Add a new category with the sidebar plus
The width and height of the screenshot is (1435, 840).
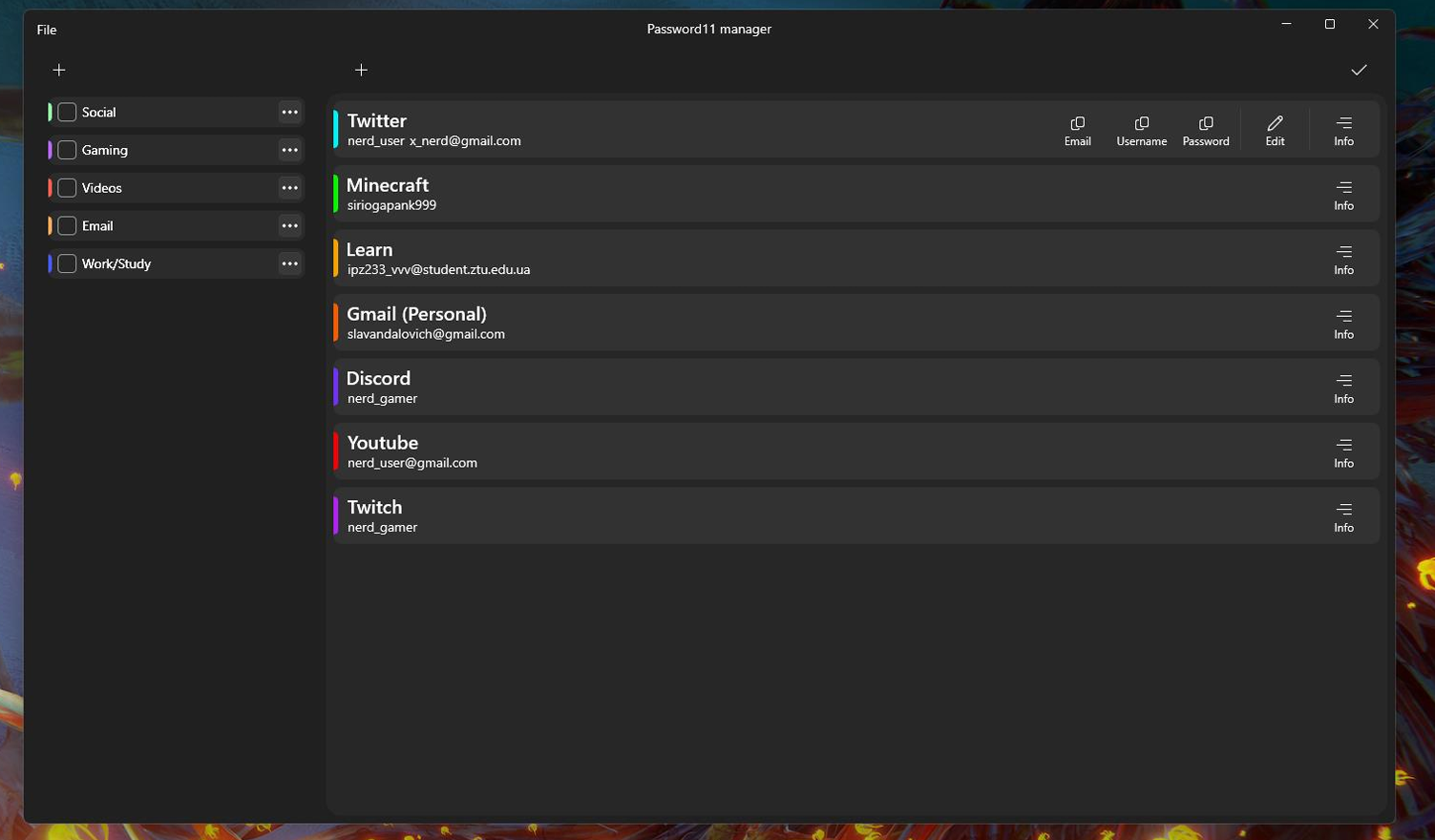click(59, 70)
